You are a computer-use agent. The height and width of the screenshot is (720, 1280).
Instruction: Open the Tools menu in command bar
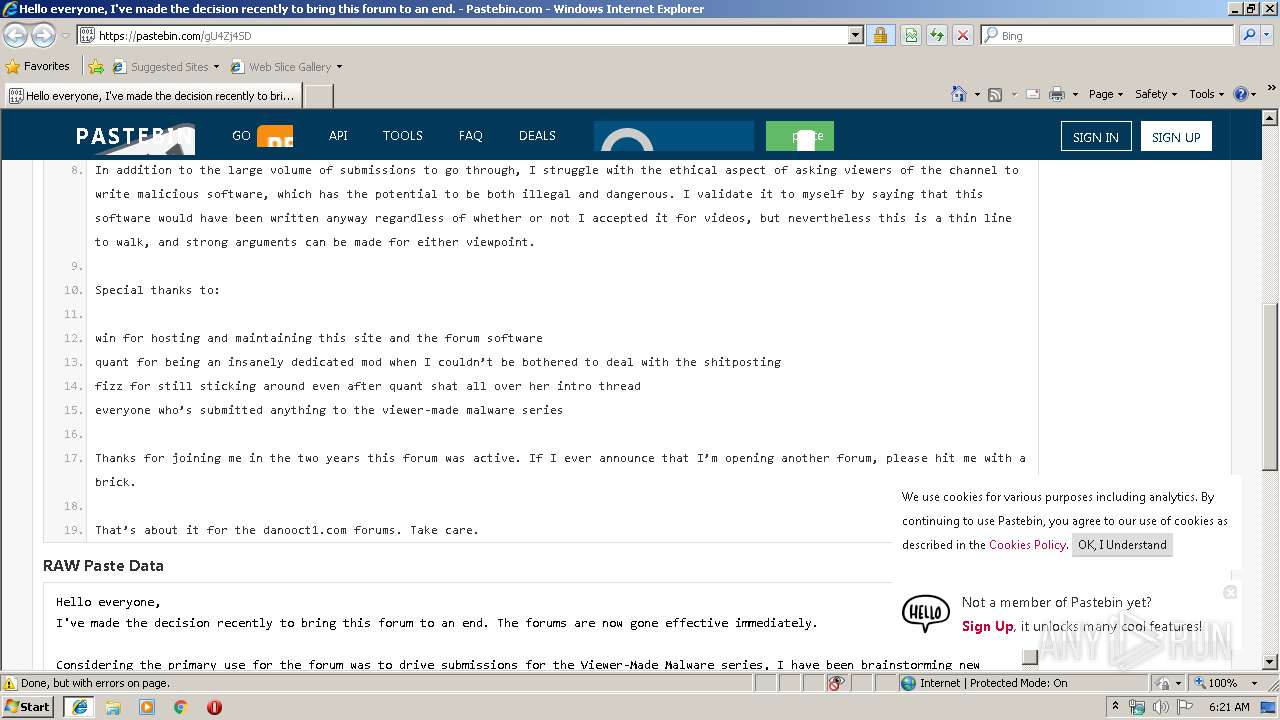tap(1206, 94)
